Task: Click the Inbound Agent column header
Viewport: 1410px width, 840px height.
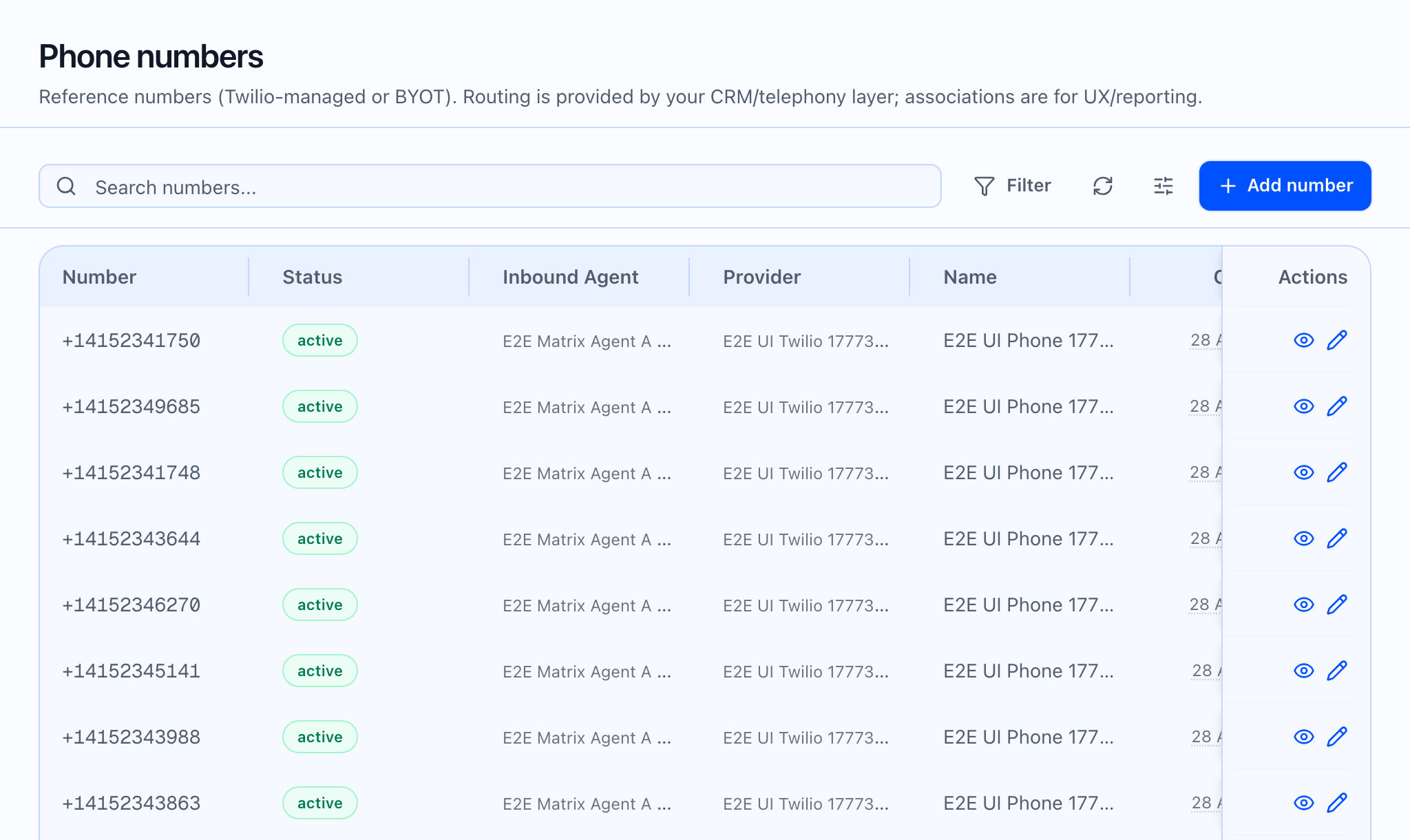Action: [571, 277]
